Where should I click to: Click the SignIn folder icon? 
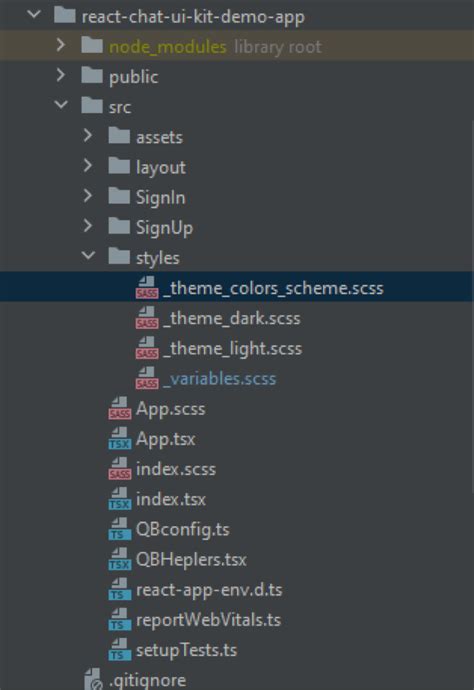pos(119,196)
